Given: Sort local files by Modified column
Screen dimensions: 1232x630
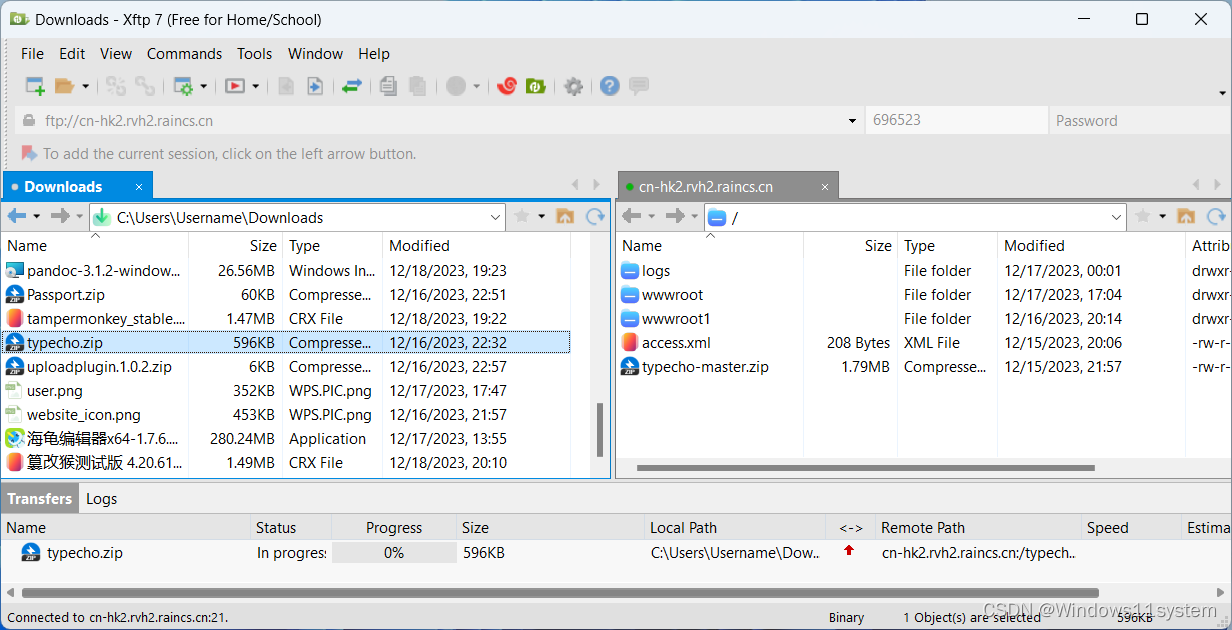Looking at the screenshot, I should pyautogui.click(x=476, y=245).
